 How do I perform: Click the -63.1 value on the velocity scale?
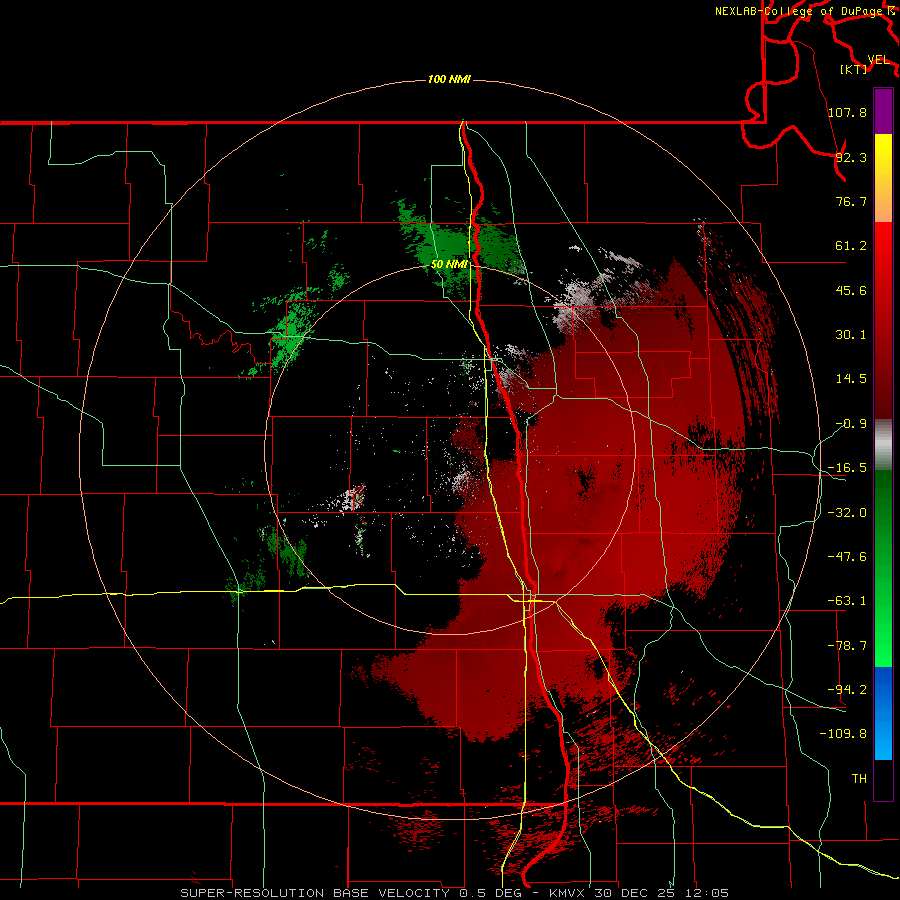pos(847,601)
